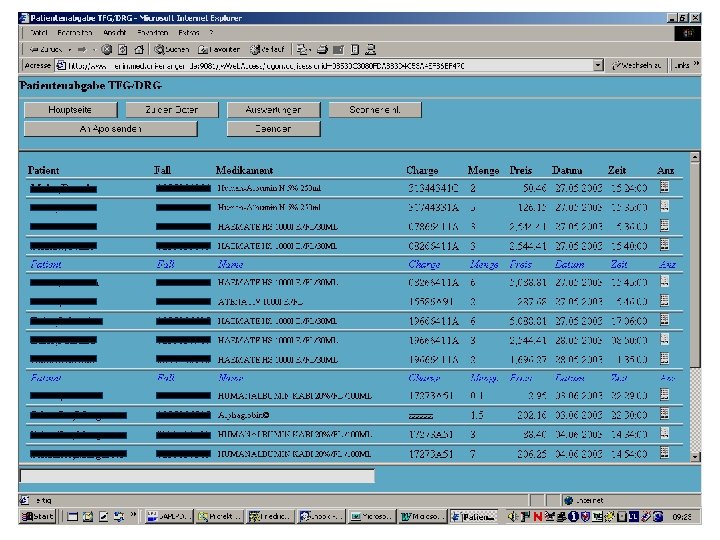Open the Anz icon for the 15:40 row

click(664, 245)
